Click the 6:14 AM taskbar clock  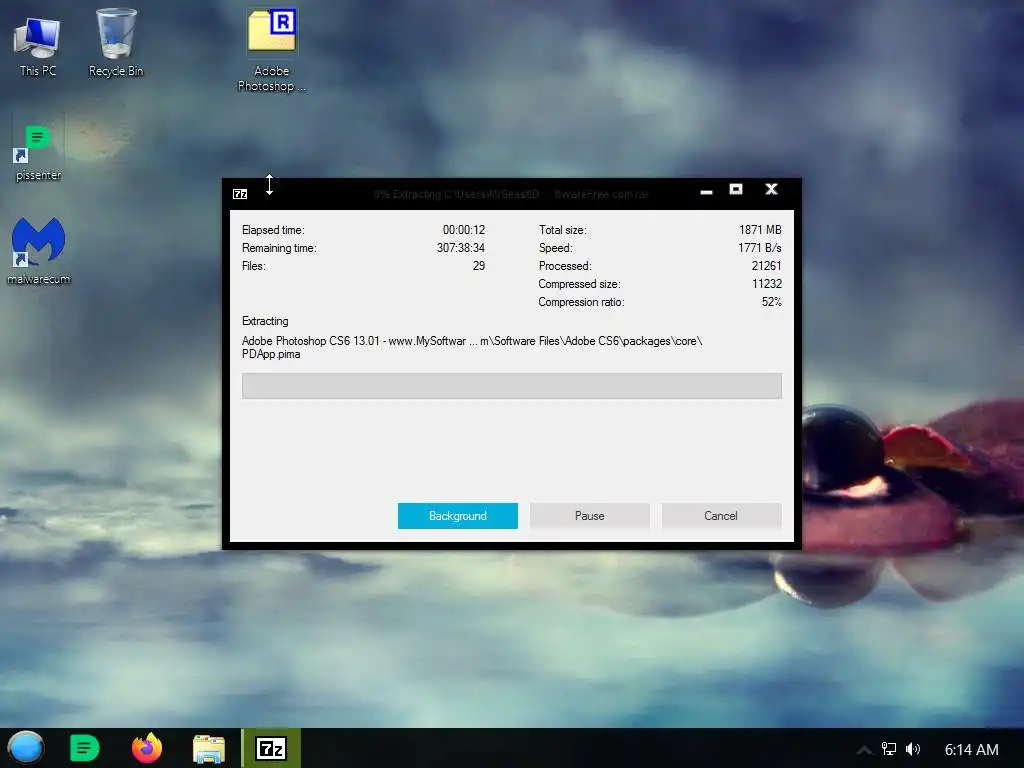click(971, 750)
